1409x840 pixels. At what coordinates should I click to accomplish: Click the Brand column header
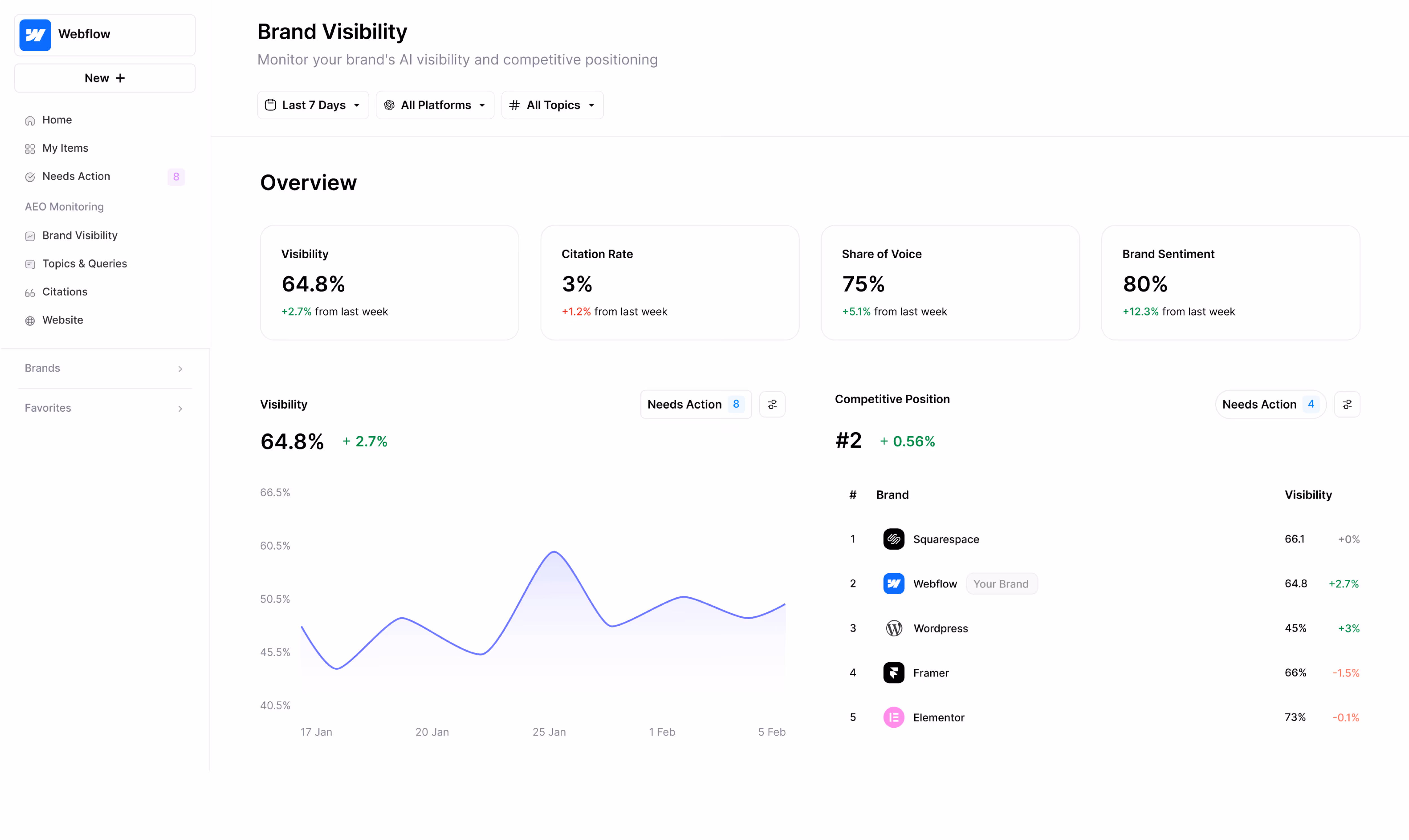(893, 495)
